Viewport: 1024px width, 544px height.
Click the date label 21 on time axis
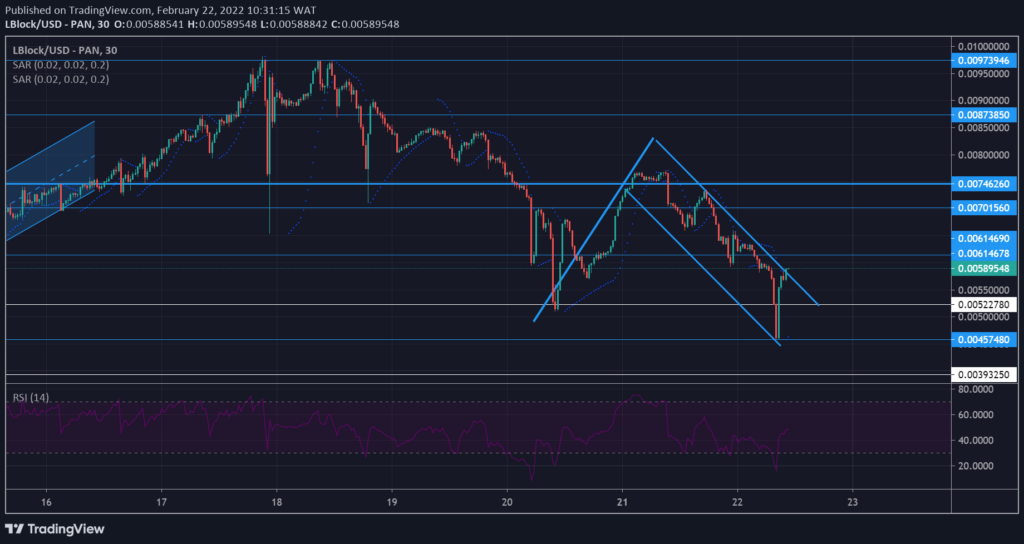click(622, 502)
